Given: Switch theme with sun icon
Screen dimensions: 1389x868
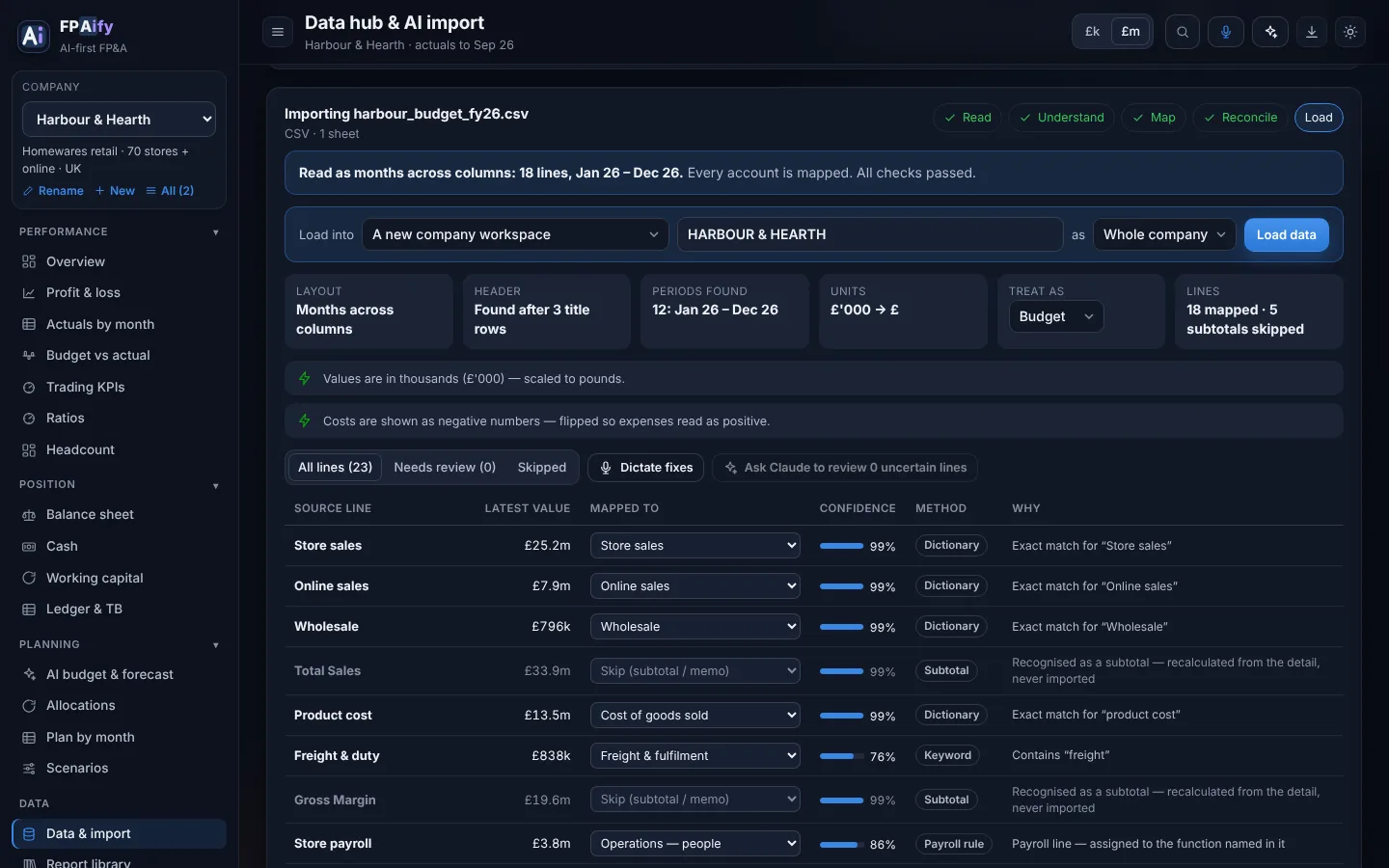Looking at the screenshot, I should pos(1350,32).
